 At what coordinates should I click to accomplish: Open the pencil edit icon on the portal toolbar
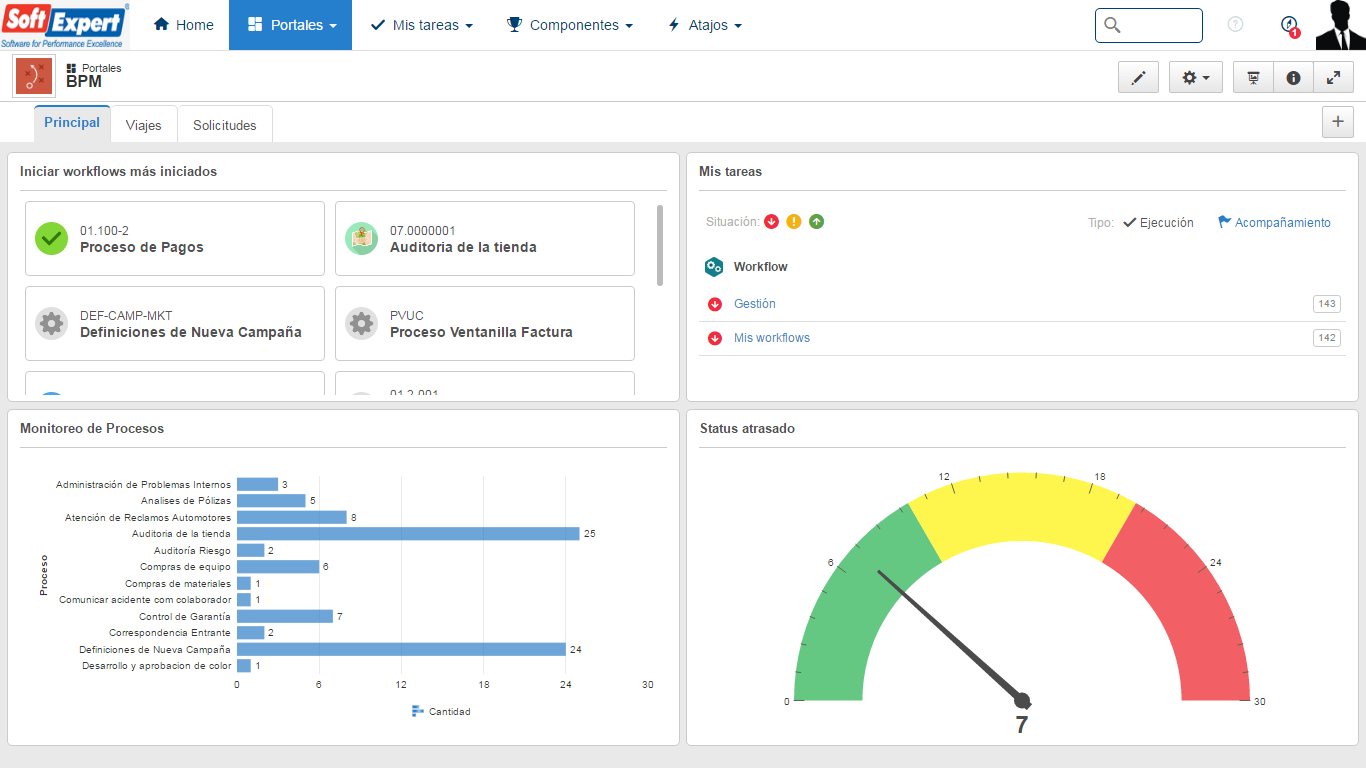1138,76
